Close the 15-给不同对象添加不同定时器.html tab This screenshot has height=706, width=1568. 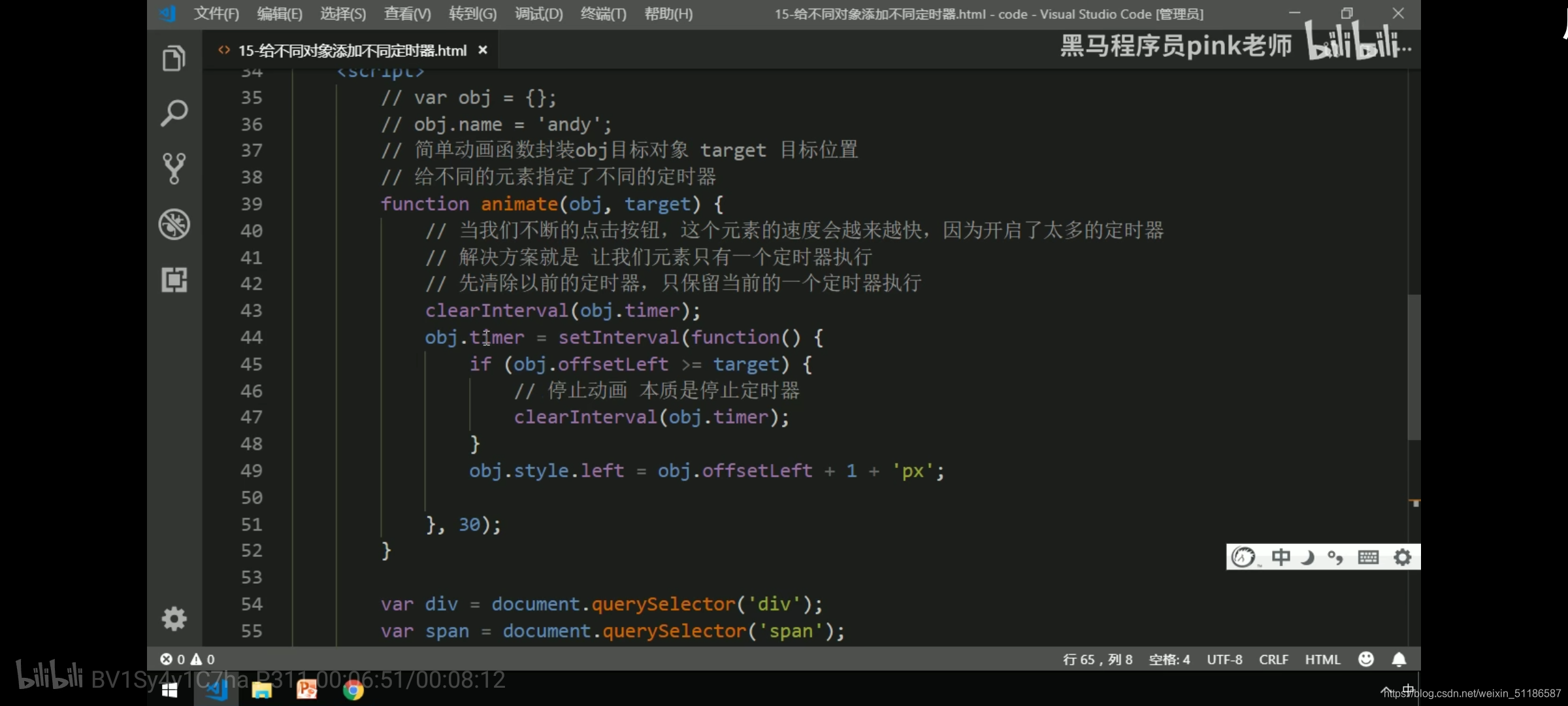(x=483, y=50)
